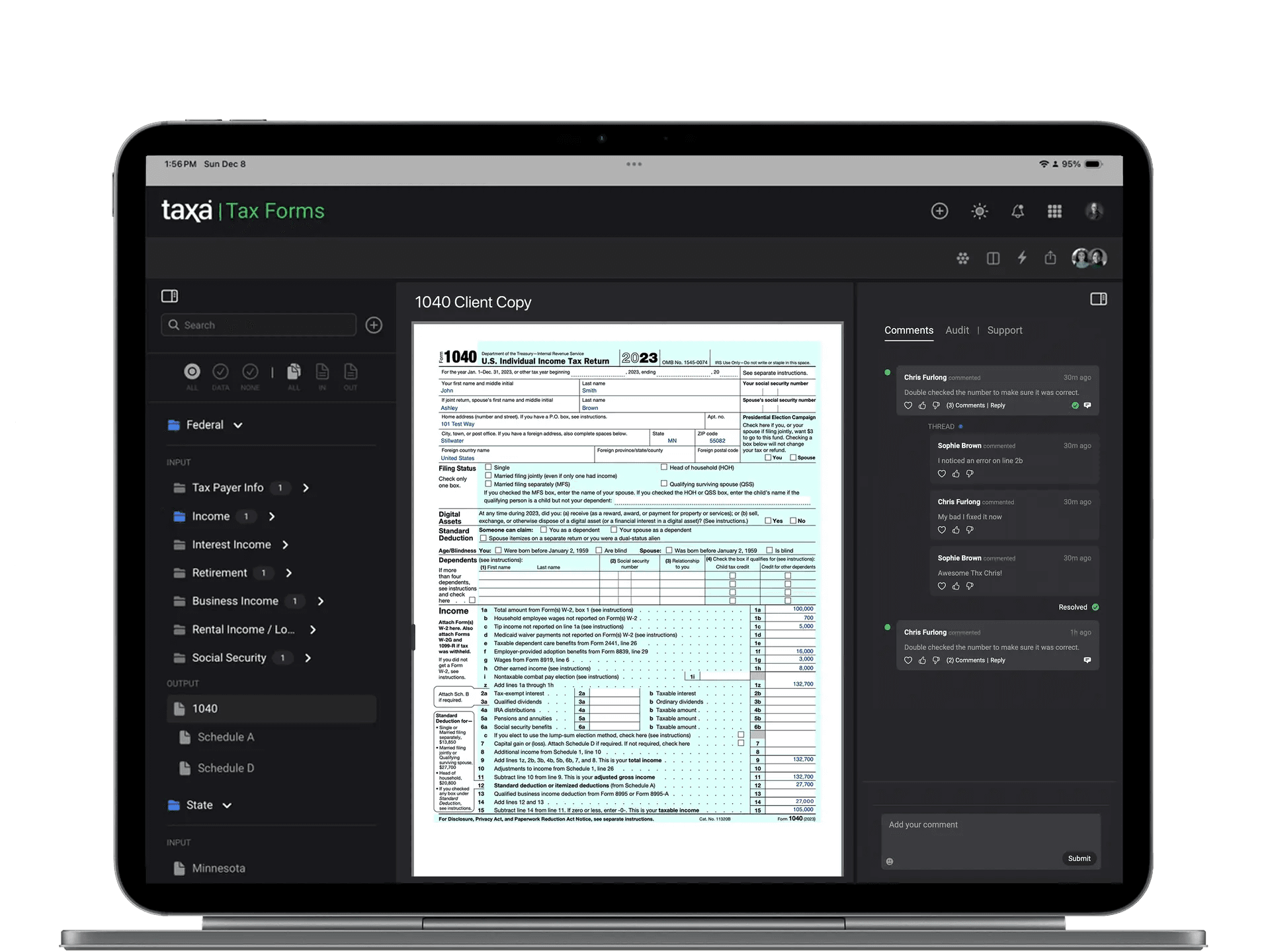Click the three dots at top center

tap(634, 164)
